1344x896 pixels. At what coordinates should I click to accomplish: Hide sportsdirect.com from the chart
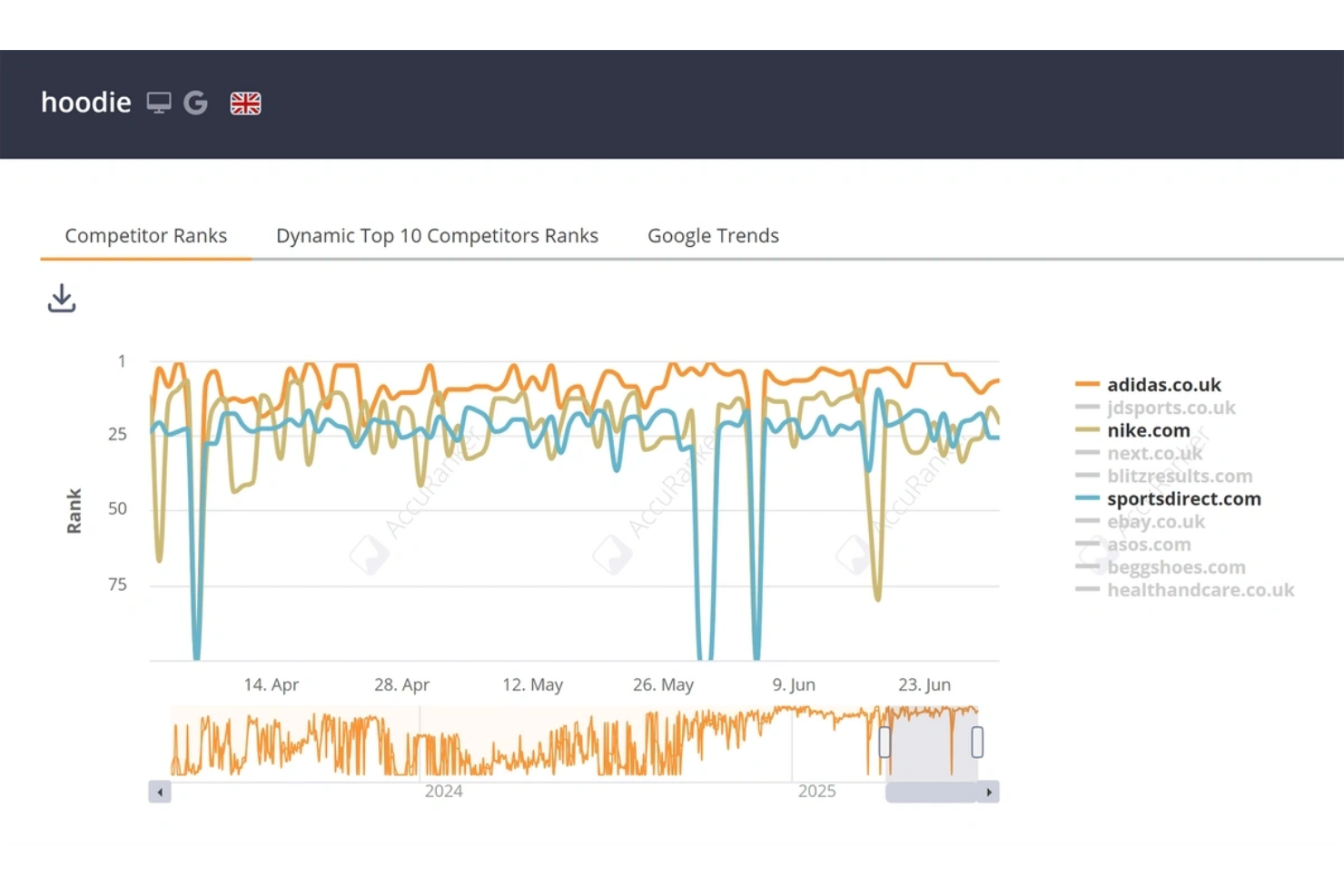[x=1183, y=498]
